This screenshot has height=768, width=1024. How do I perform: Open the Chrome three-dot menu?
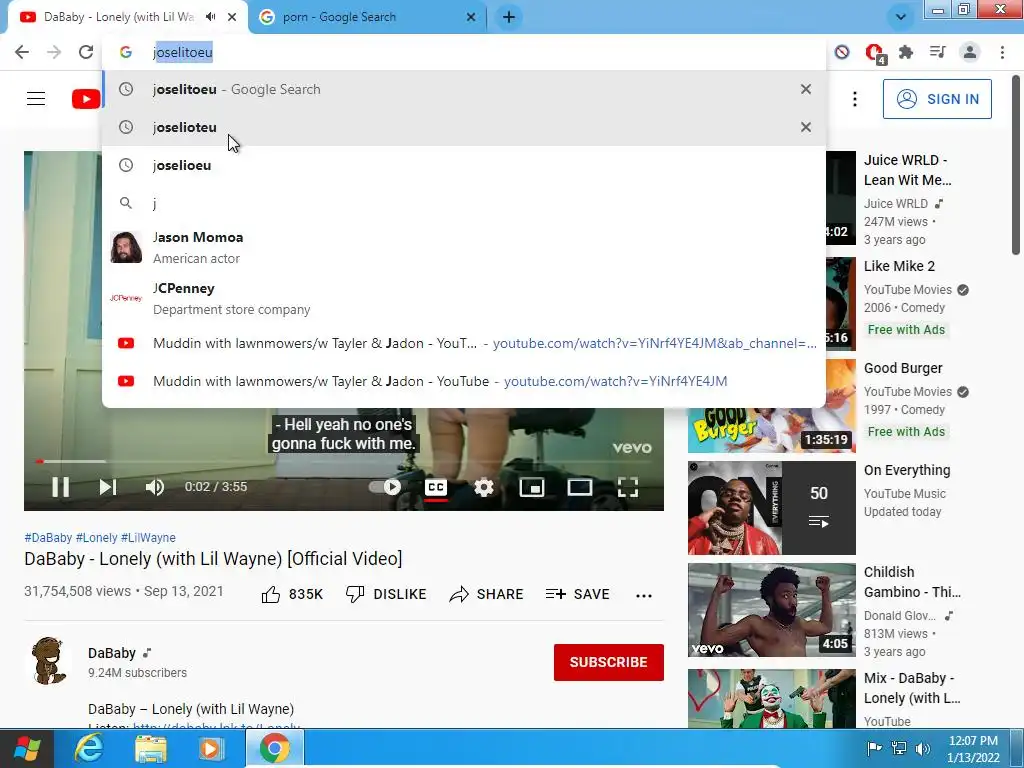click(x=1002, y=52)
